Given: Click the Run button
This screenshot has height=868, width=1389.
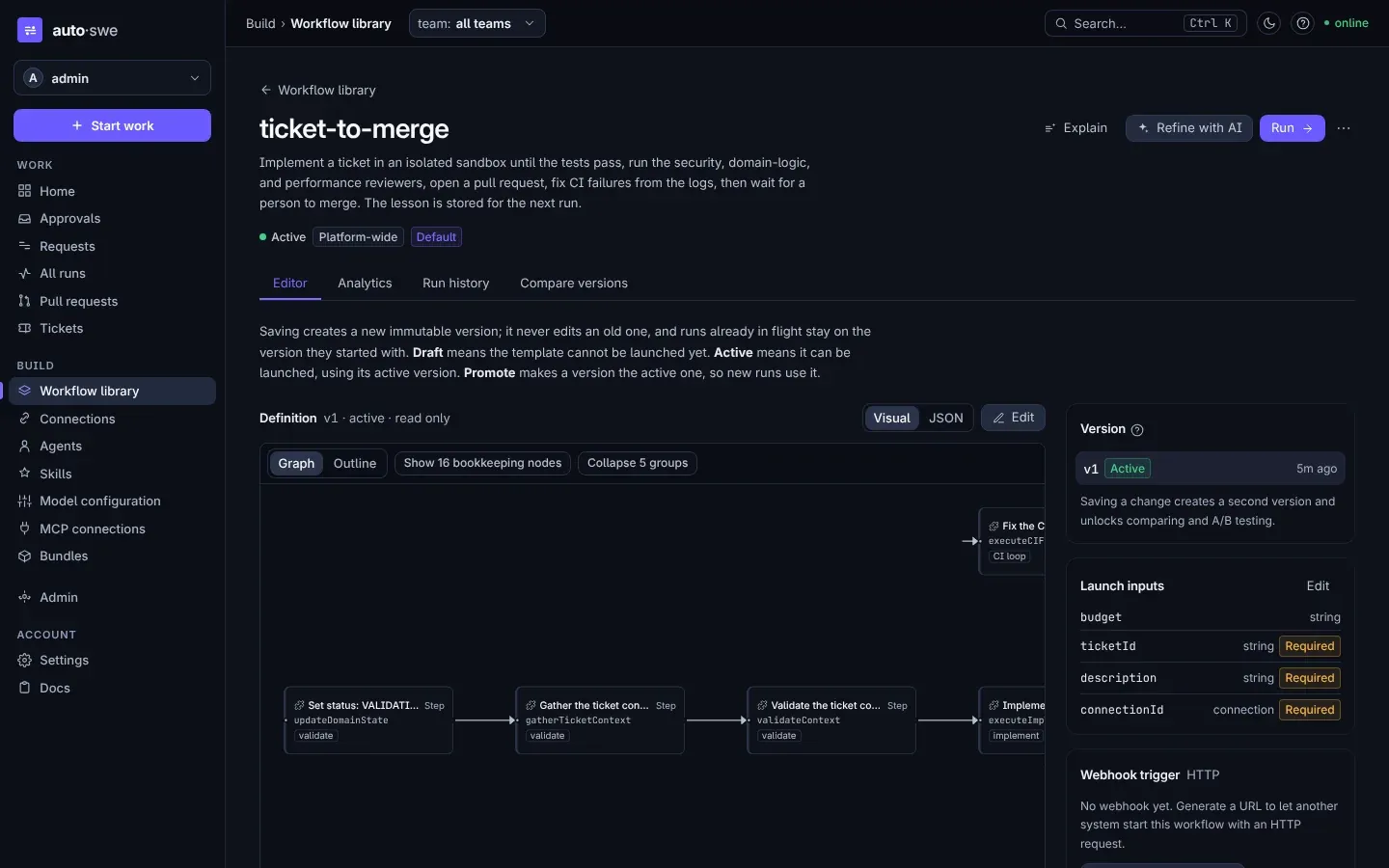Looking at the screenshot, I should click(x=1292, y=128).
